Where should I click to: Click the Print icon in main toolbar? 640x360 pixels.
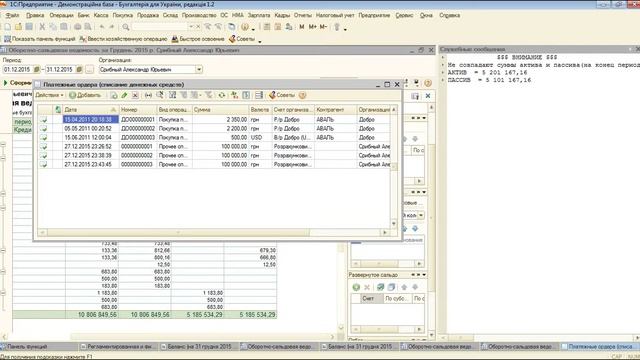[77, 27]
